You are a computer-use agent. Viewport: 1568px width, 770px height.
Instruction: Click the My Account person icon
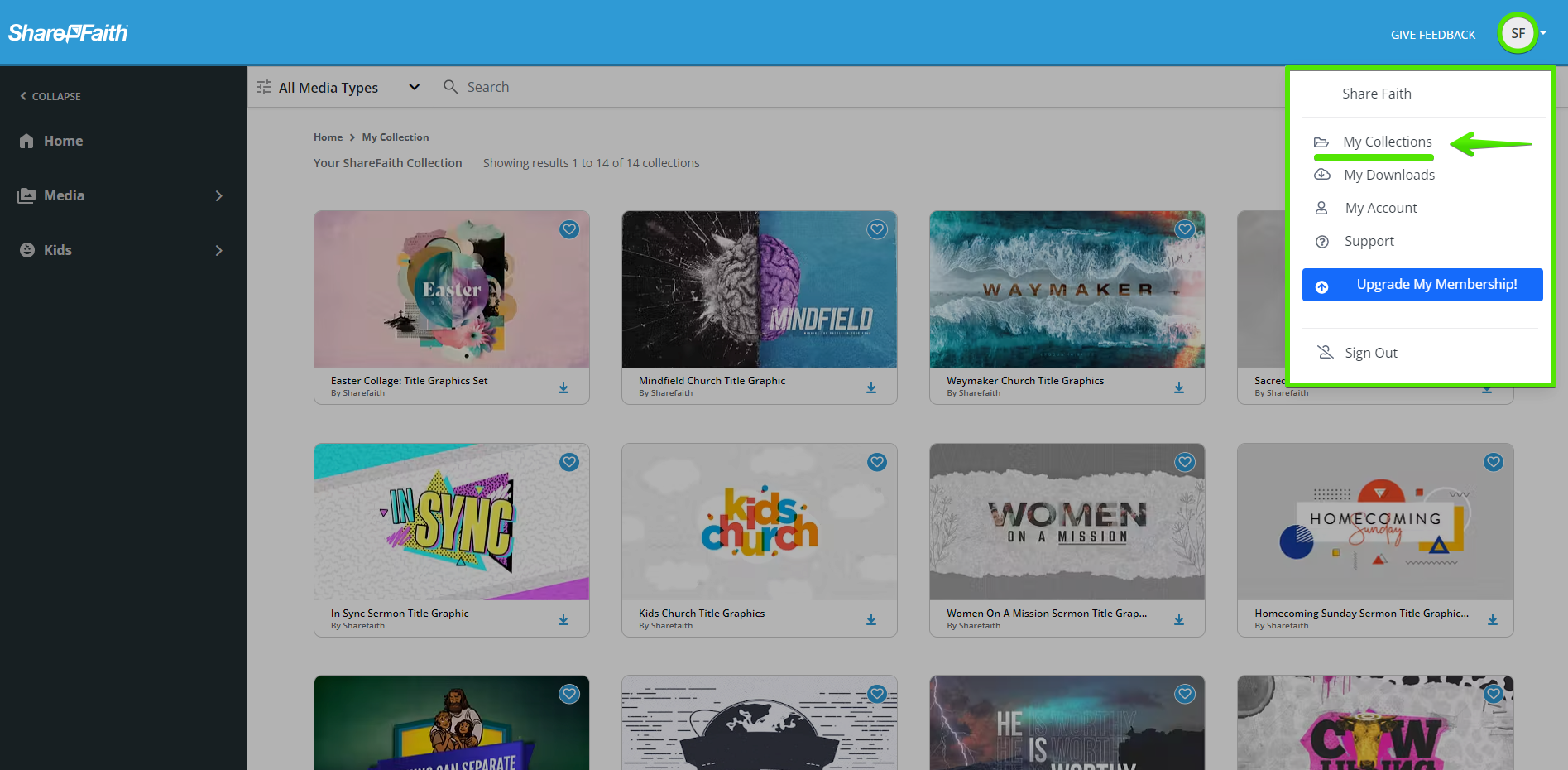pyautogui.click(x=1321, y=208)
